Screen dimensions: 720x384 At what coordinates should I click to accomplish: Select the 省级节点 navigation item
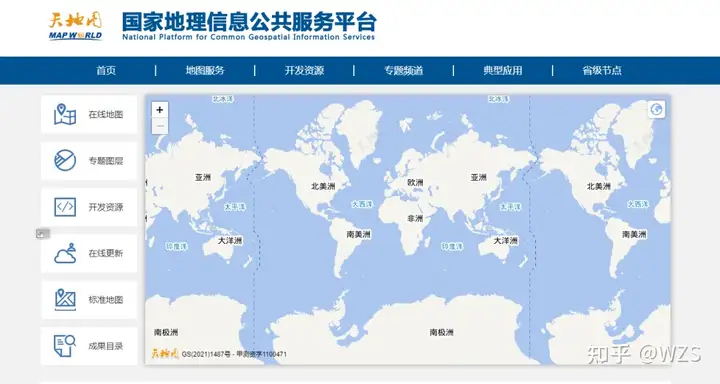(x=602, y=70)
